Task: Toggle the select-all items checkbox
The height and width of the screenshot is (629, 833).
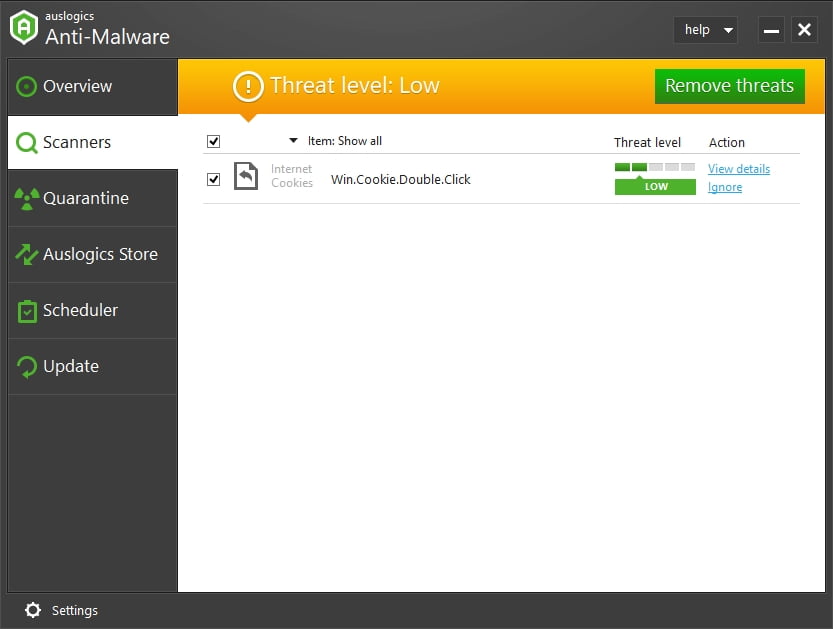Action: (x=214, y=141)
